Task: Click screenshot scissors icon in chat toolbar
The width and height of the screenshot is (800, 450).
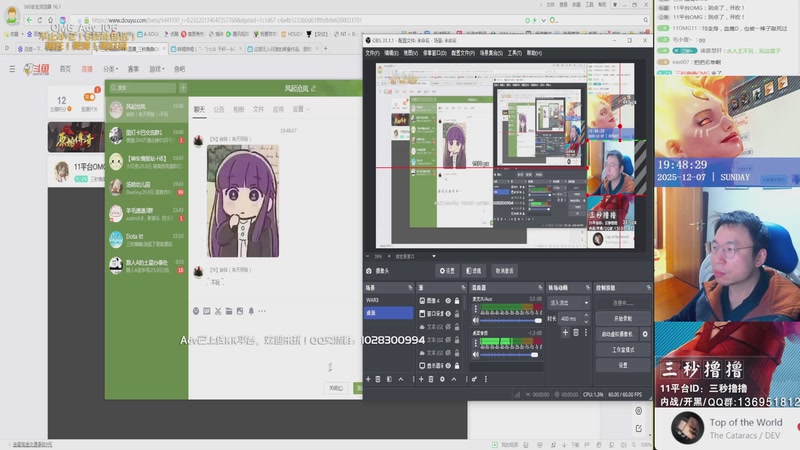Action: pos(218,311)
